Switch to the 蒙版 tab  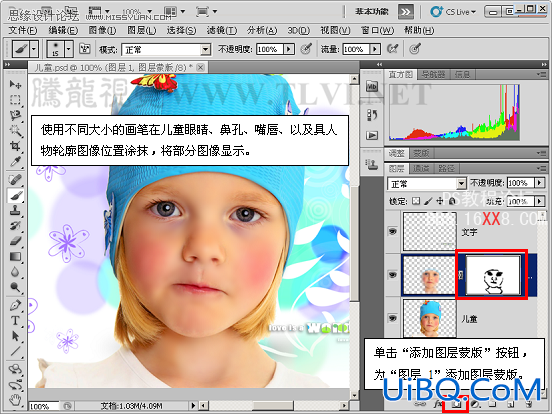click(421, 153)
